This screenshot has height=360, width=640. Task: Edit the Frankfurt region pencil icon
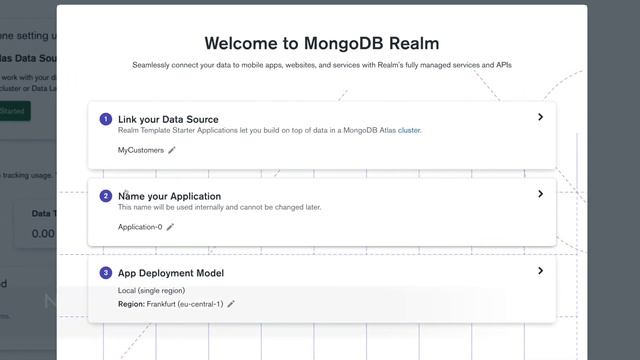click(x=231, y=304)
